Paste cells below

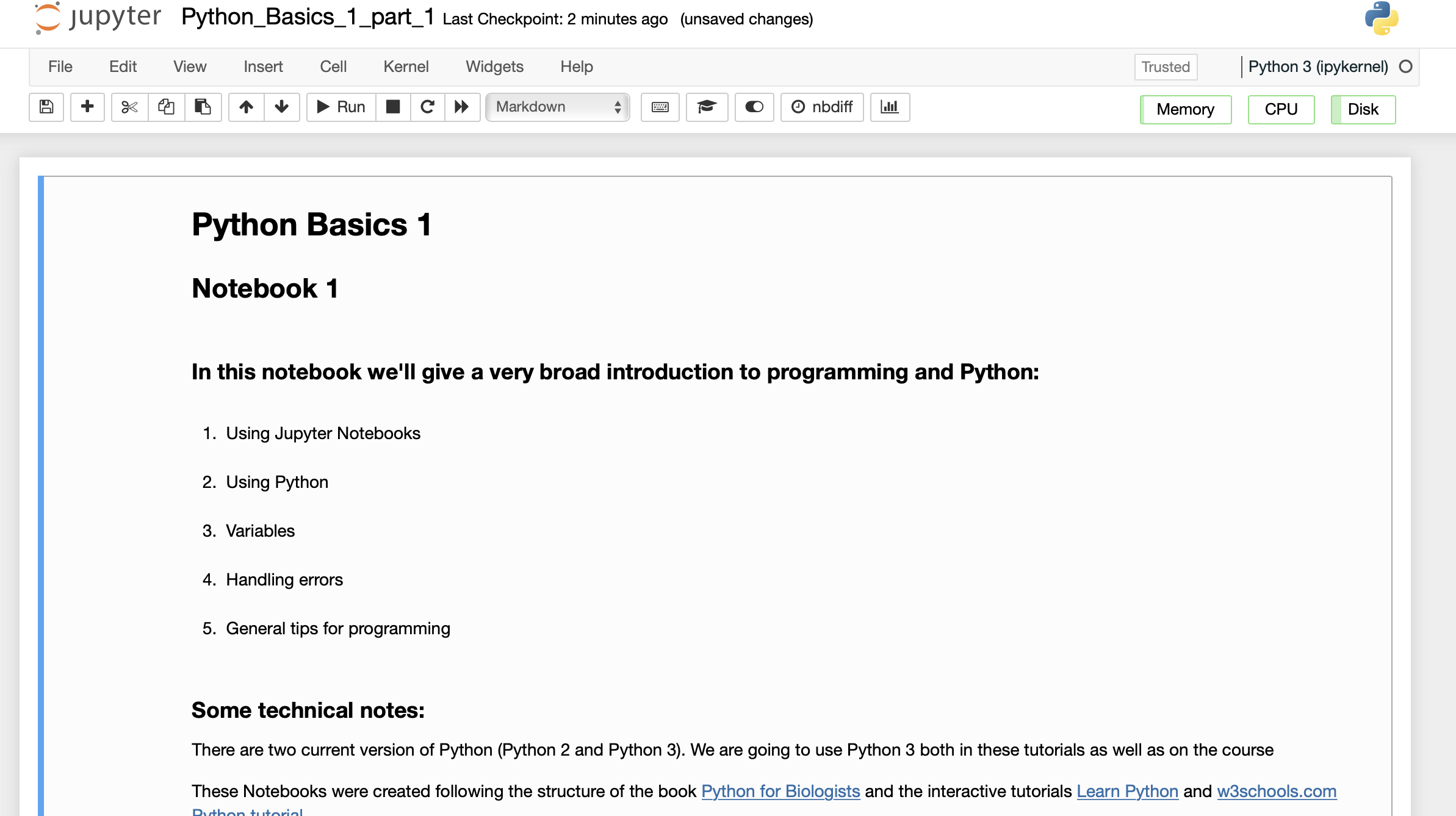coord(203,107)
